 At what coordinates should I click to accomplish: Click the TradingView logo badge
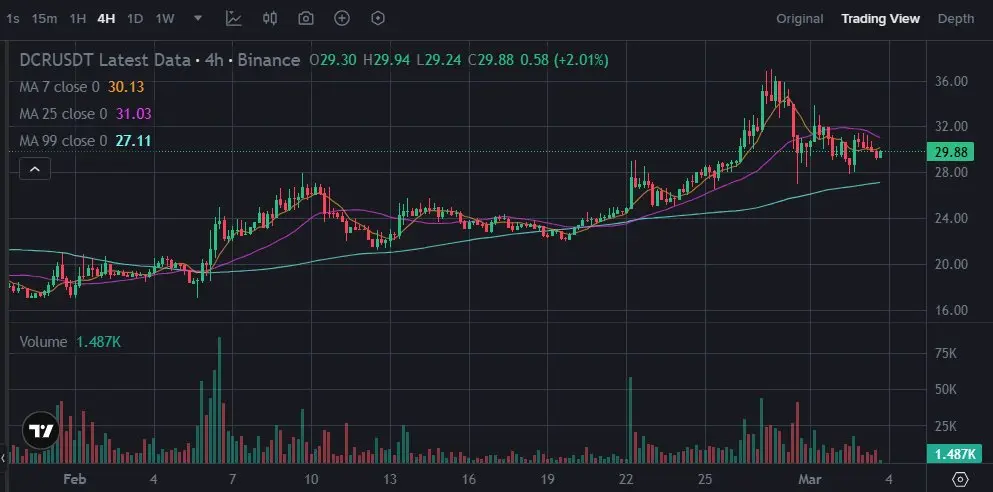(x=41, y=431)
